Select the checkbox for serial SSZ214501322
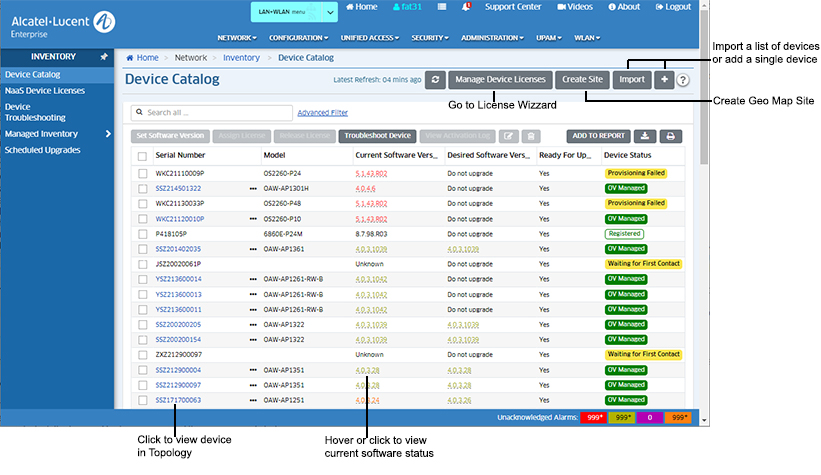The height and width of the screenshot is (475, 821). click(142, 188)
